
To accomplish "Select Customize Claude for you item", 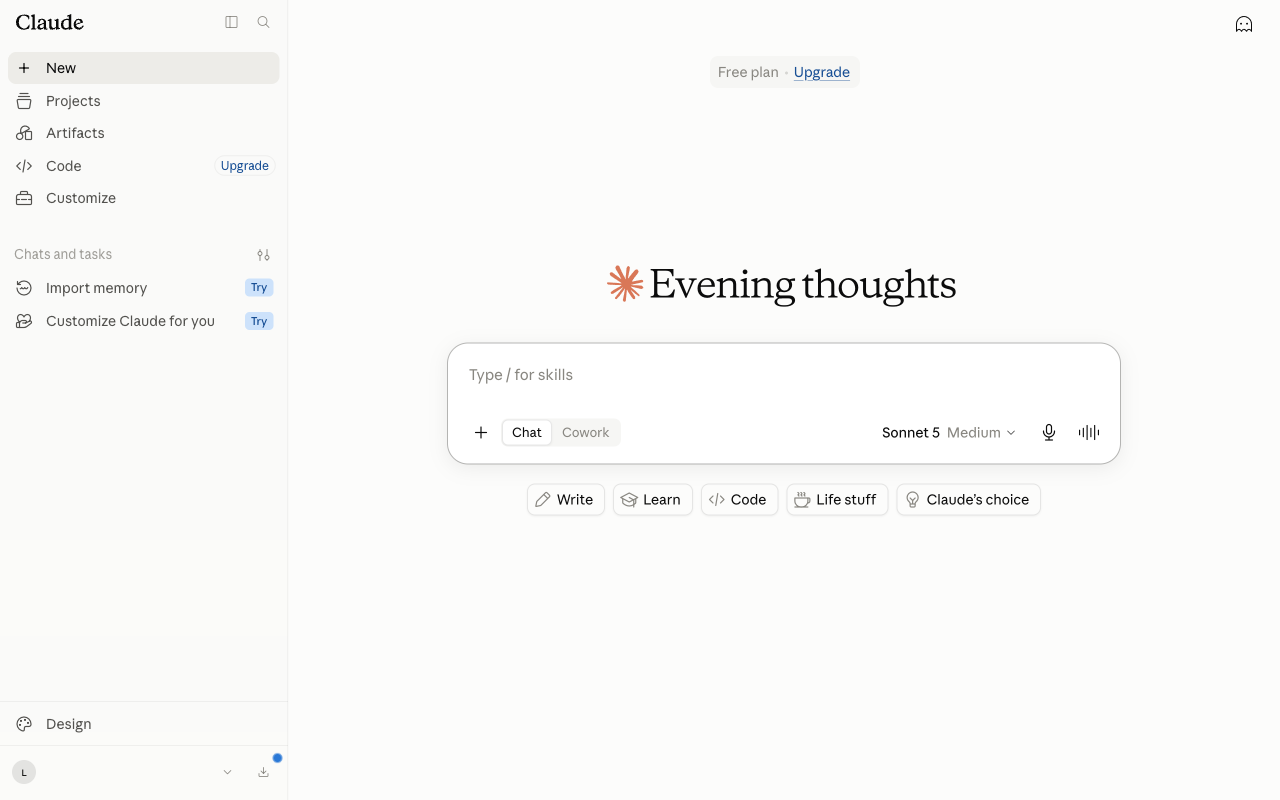I will tap(144, 321).
